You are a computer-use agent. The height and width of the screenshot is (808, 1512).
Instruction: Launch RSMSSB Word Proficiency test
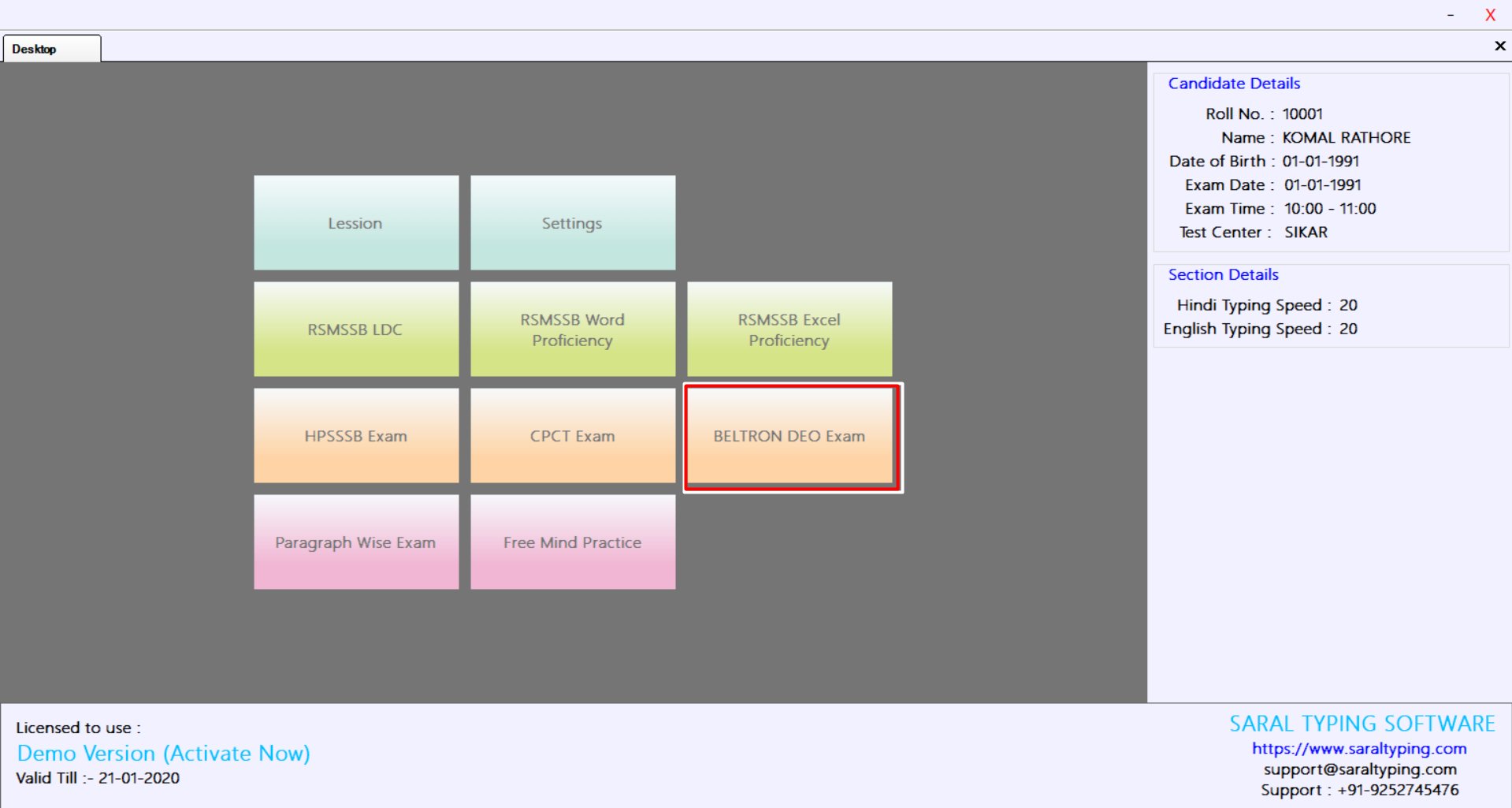(x=572, y=330)
